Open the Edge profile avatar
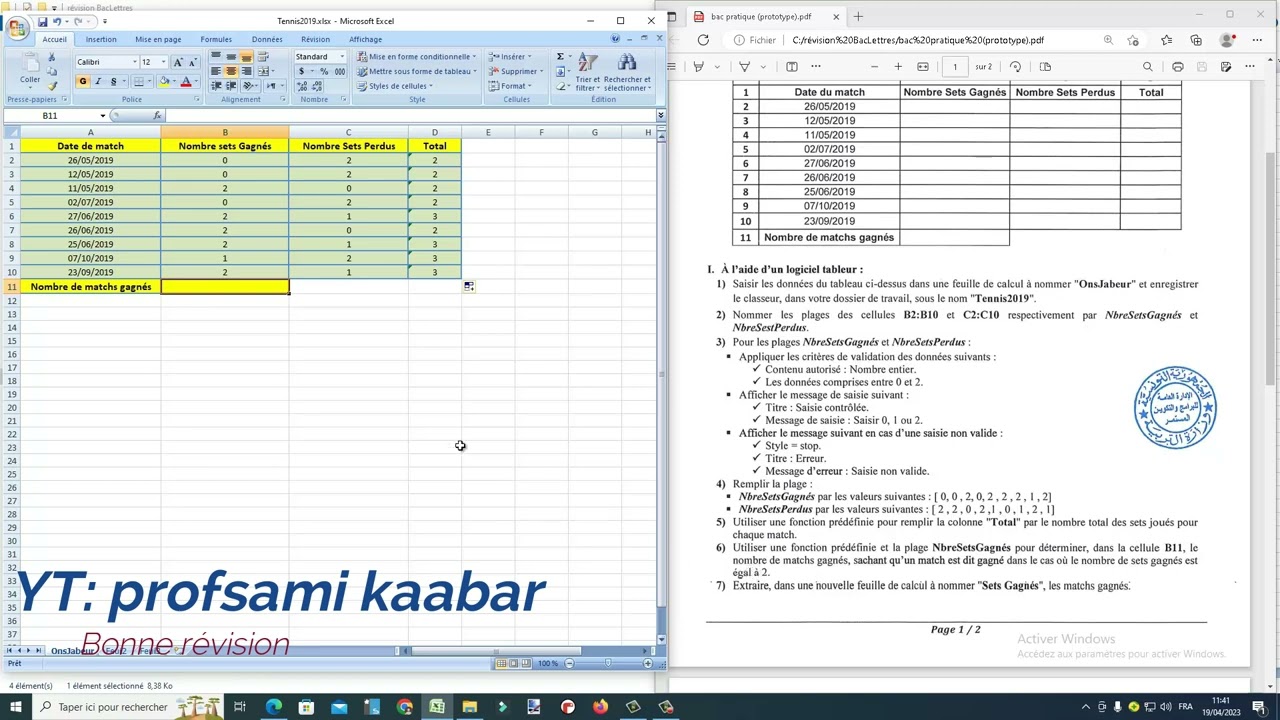1280x720 pixels. coord(1227,41)
